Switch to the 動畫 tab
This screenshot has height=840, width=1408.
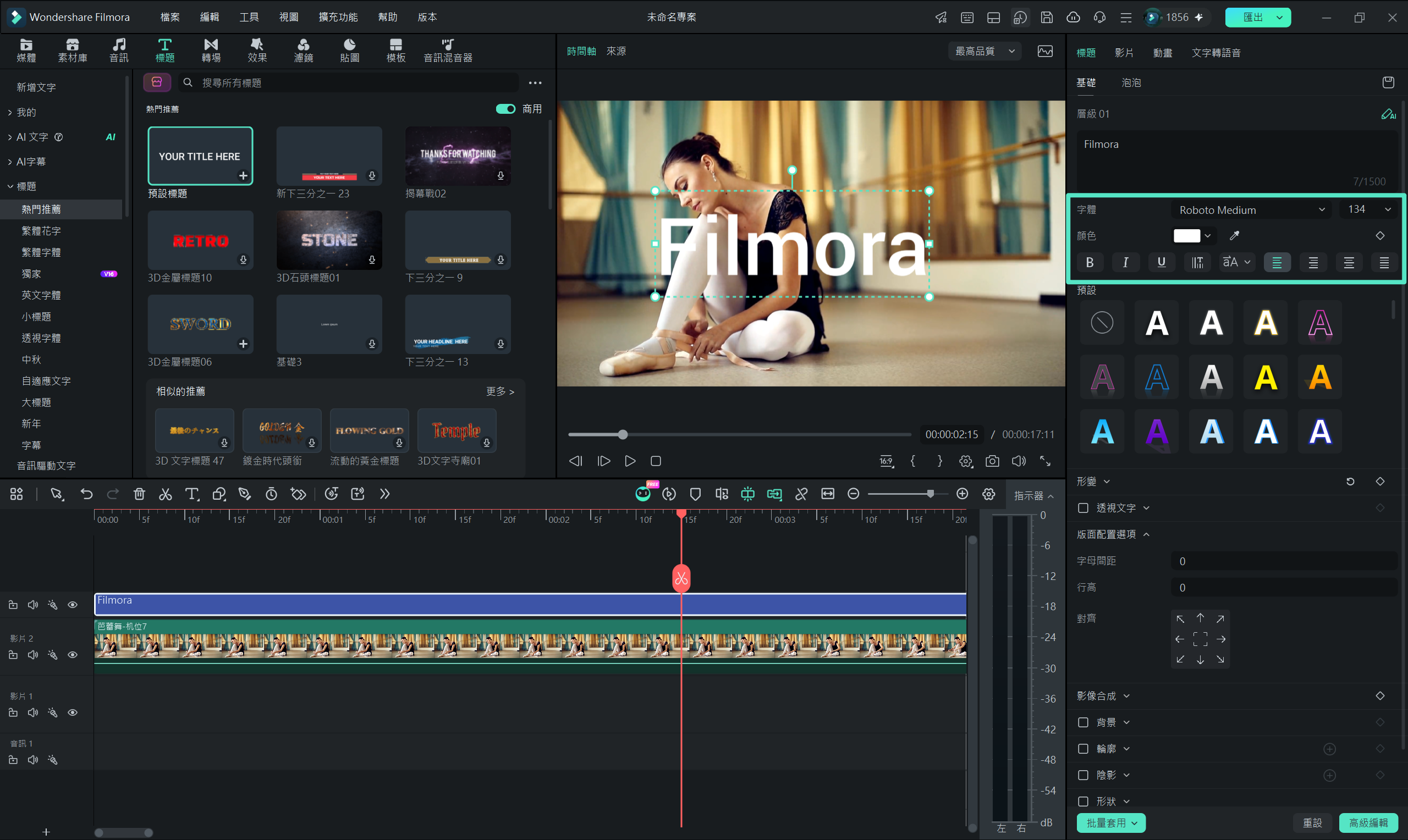click(1162, 52)
